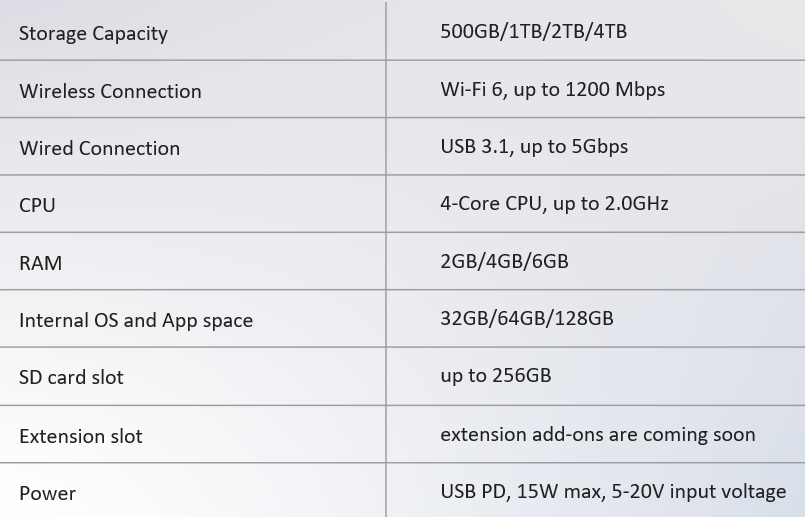Select the up to 256GB value

(495, 375)
